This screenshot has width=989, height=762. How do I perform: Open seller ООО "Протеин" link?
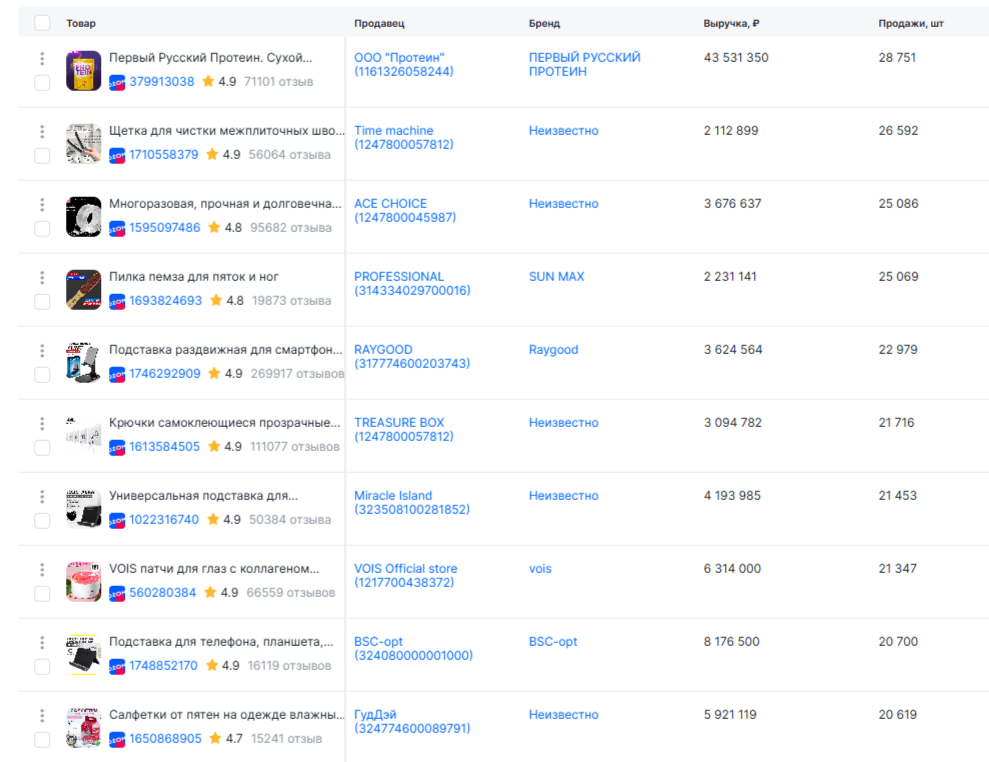404,64
